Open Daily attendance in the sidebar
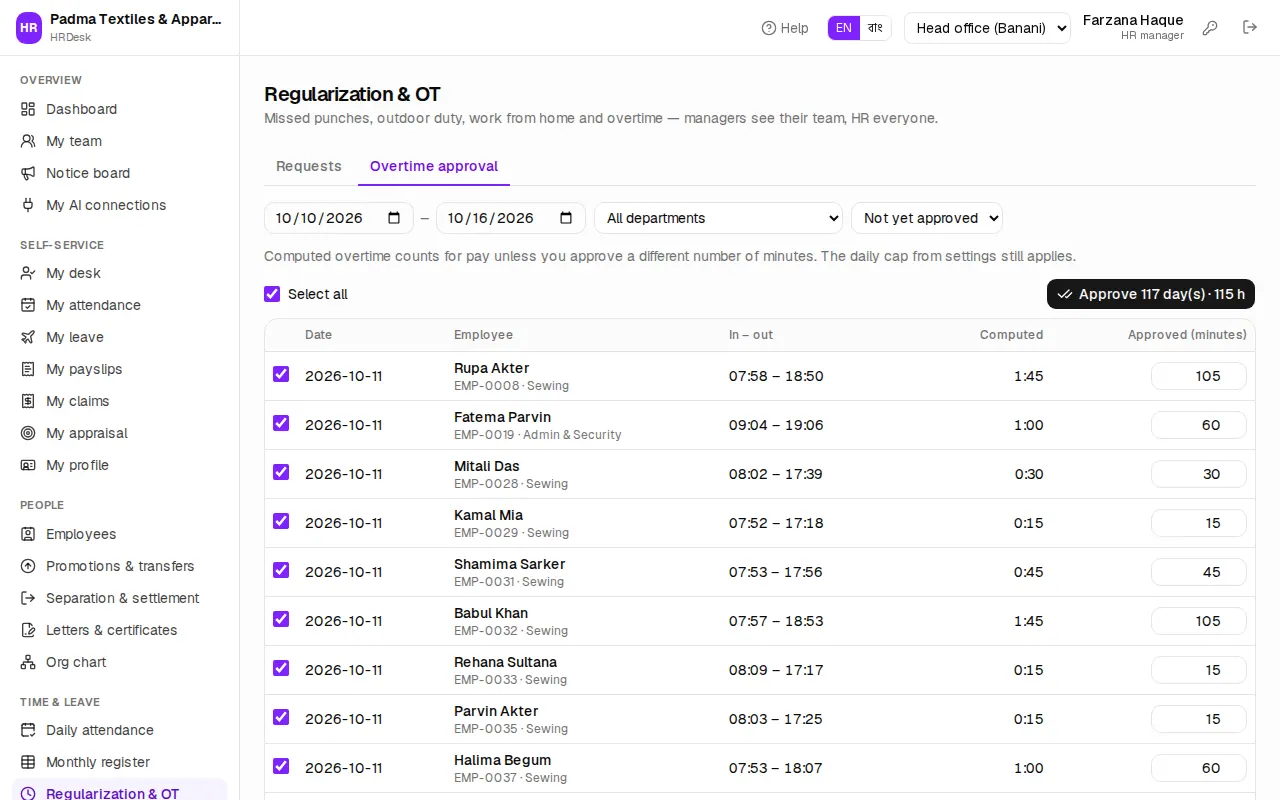1280x800 pixels. 120,730
